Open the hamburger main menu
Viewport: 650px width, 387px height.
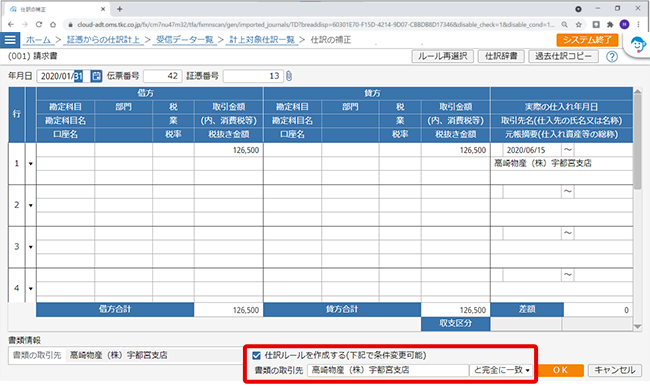[10, 40]
